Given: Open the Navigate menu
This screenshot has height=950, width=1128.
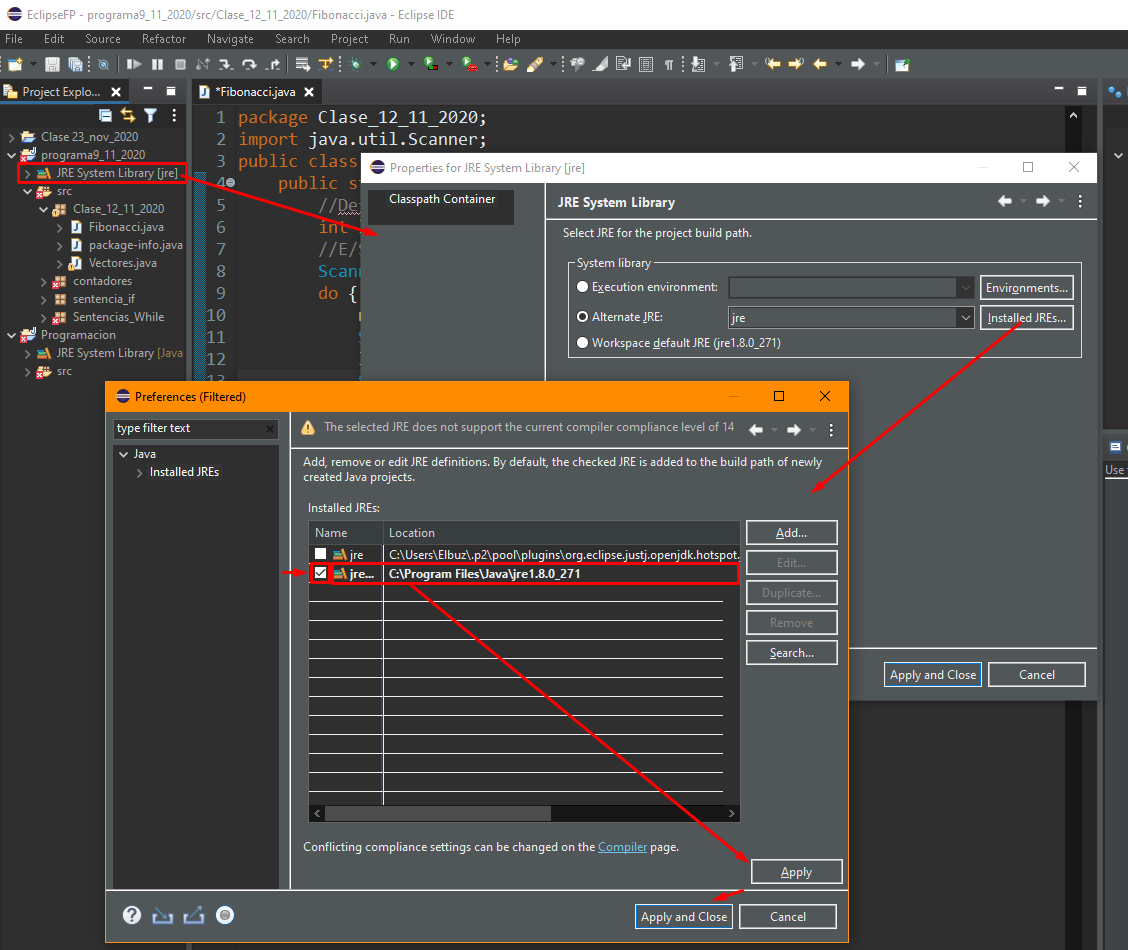Looking at the screenshot, I should click(230, 39).
